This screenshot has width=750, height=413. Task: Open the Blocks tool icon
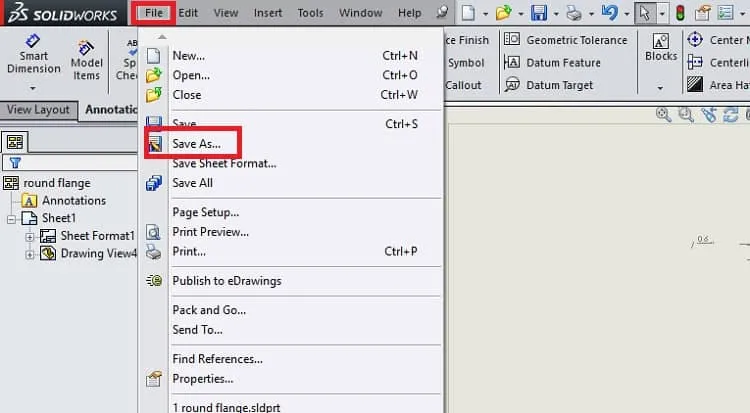(x=661, y=41)
